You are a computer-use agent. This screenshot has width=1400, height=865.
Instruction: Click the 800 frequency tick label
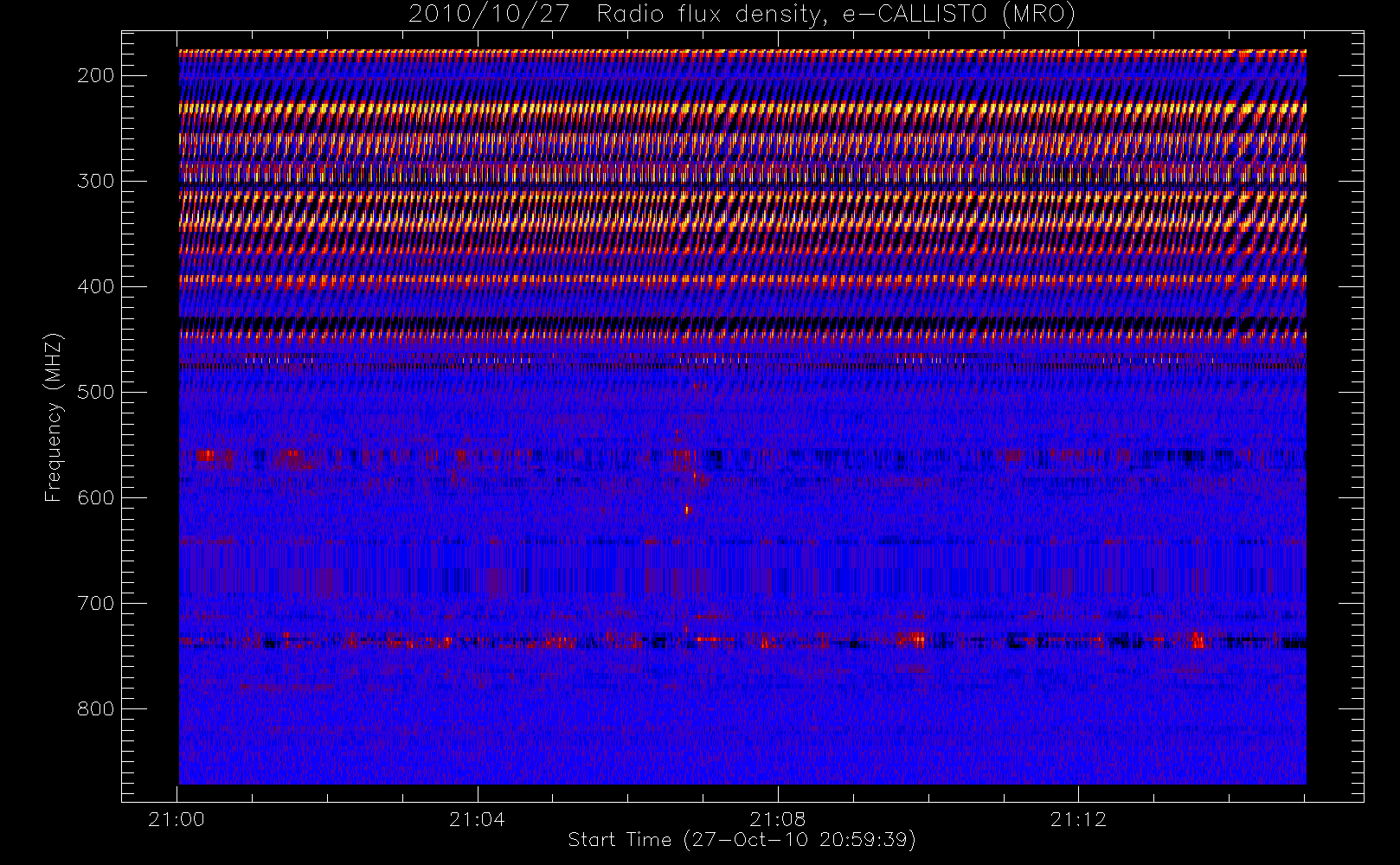pyautogui.click(x=95, y=708)
